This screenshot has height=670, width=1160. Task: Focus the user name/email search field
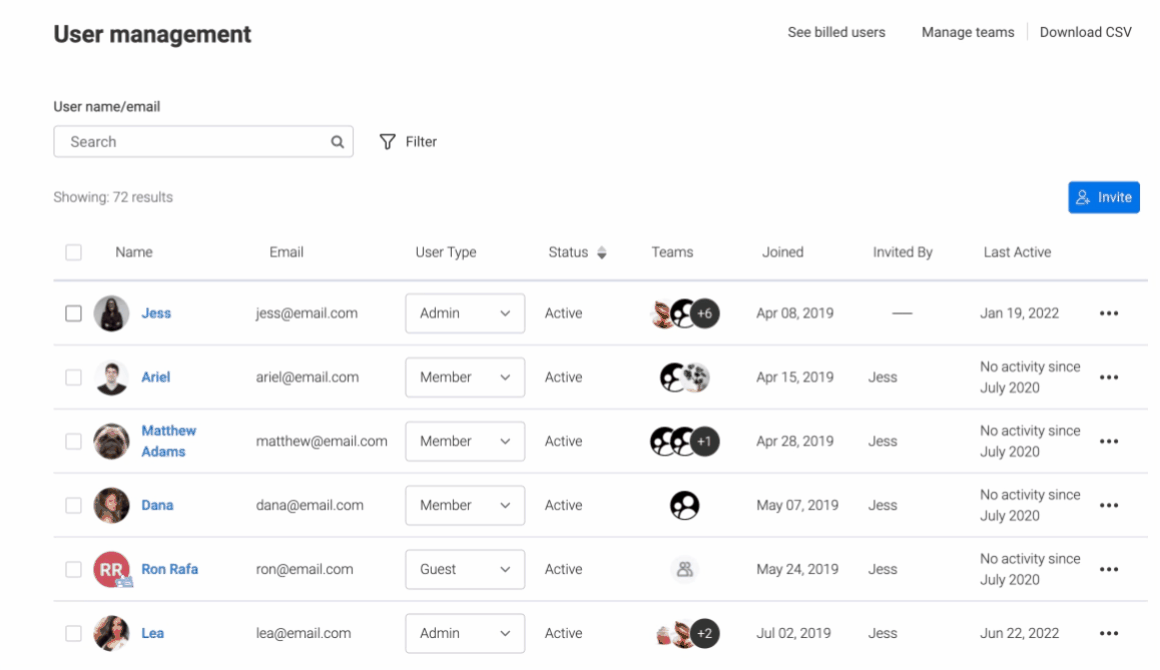click(x=203, y=142)
